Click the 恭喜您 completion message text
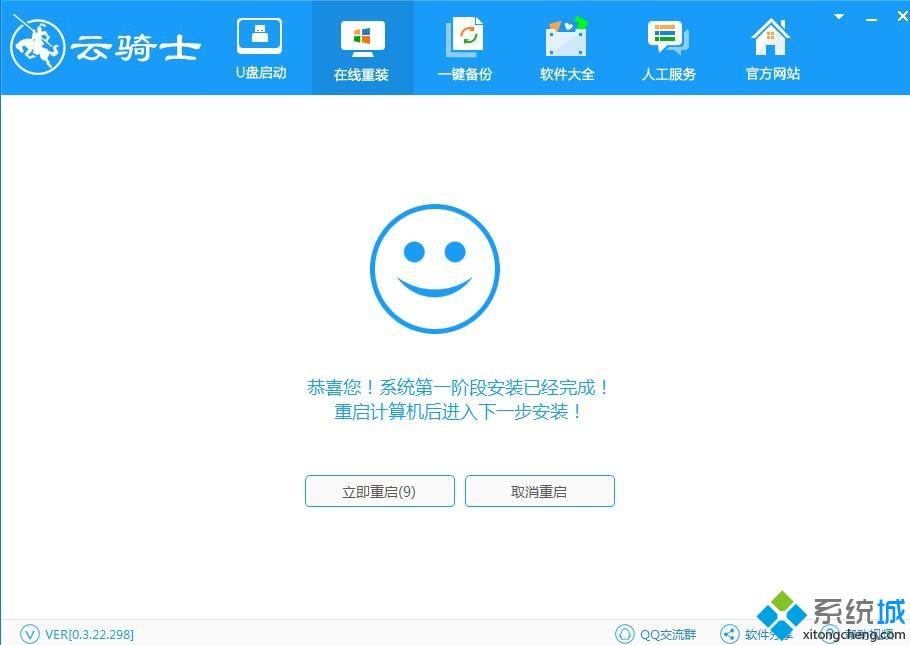910x645 pixels. (458, 388)
